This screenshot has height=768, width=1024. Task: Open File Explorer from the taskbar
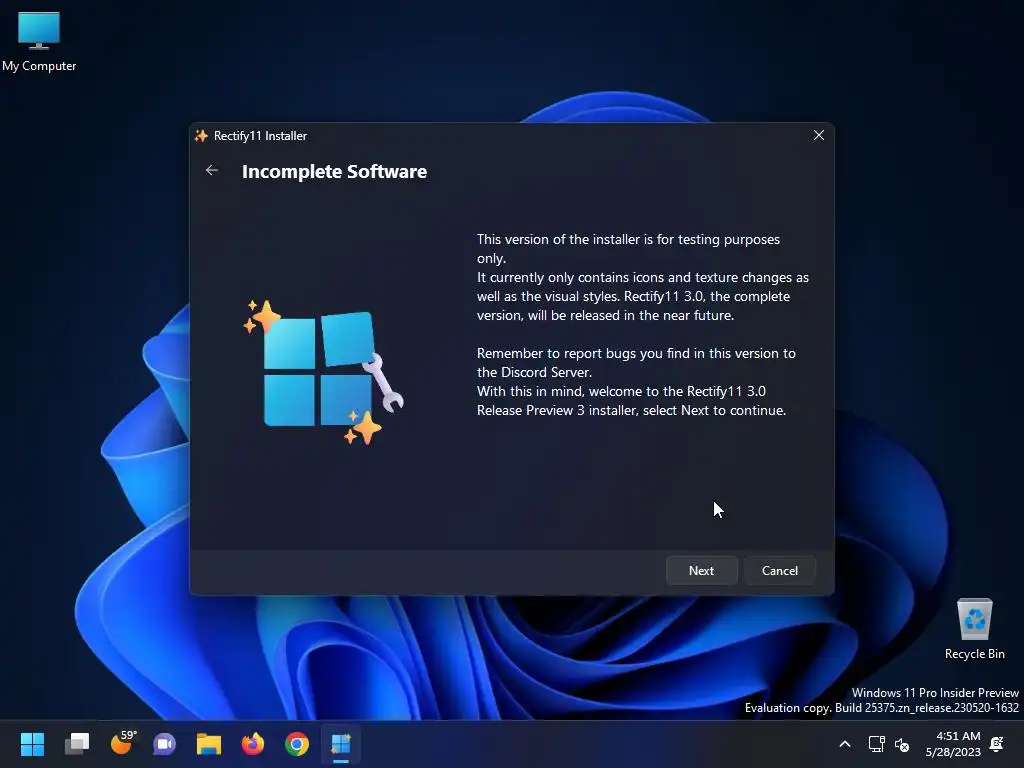[x=209, y=744]
